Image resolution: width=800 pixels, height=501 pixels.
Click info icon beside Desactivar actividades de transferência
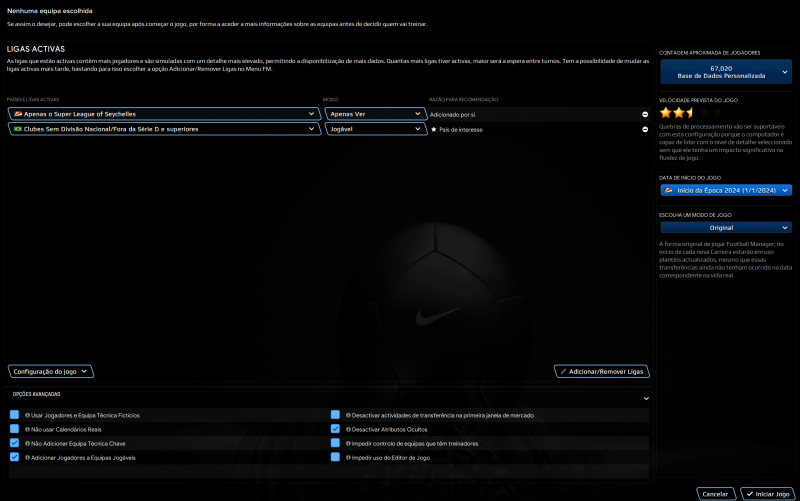point(348,415)
